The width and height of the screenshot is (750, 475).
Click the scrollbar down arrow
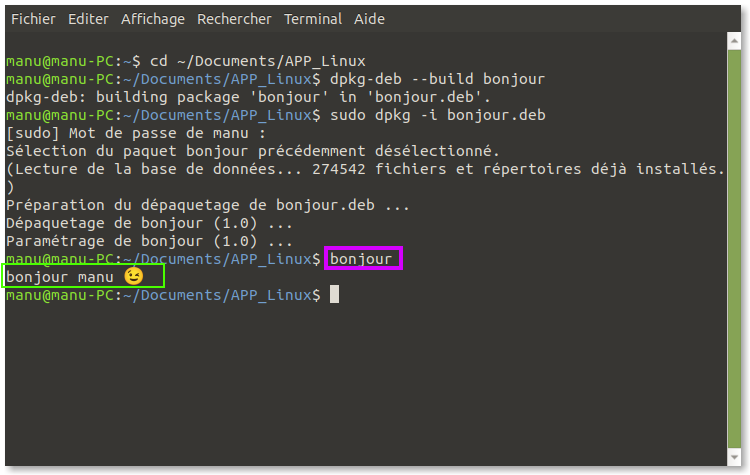734,457
